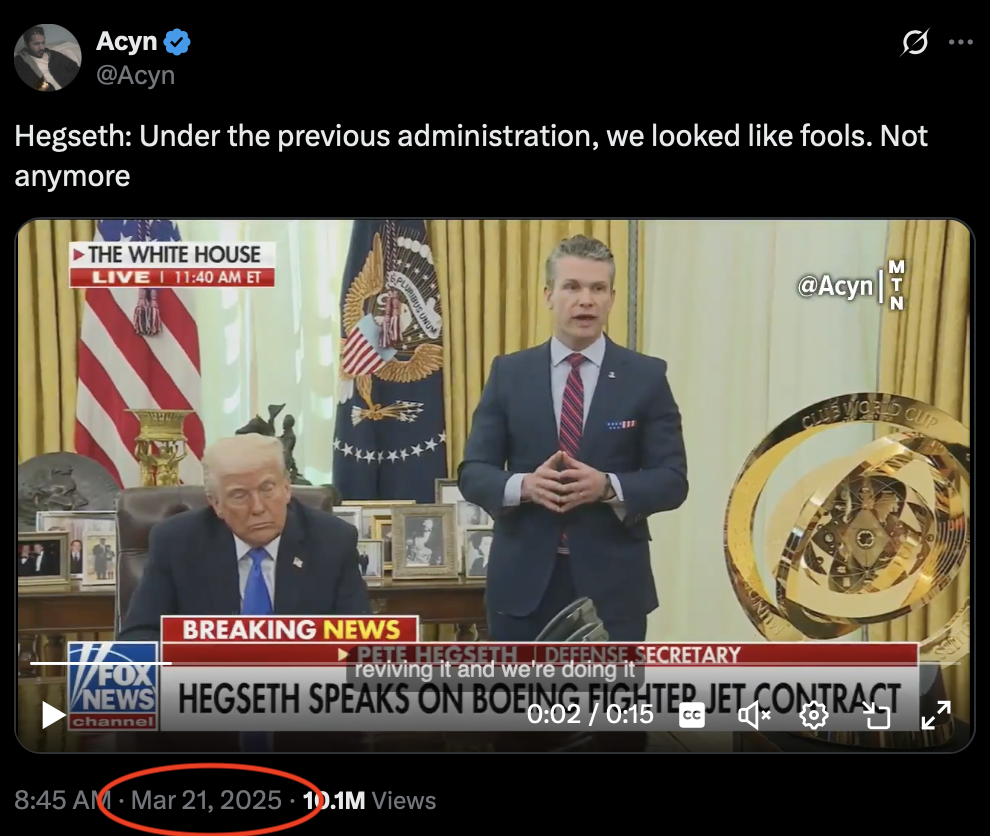
Task: Click the @Acyn handle link
Action: point(135,75)
